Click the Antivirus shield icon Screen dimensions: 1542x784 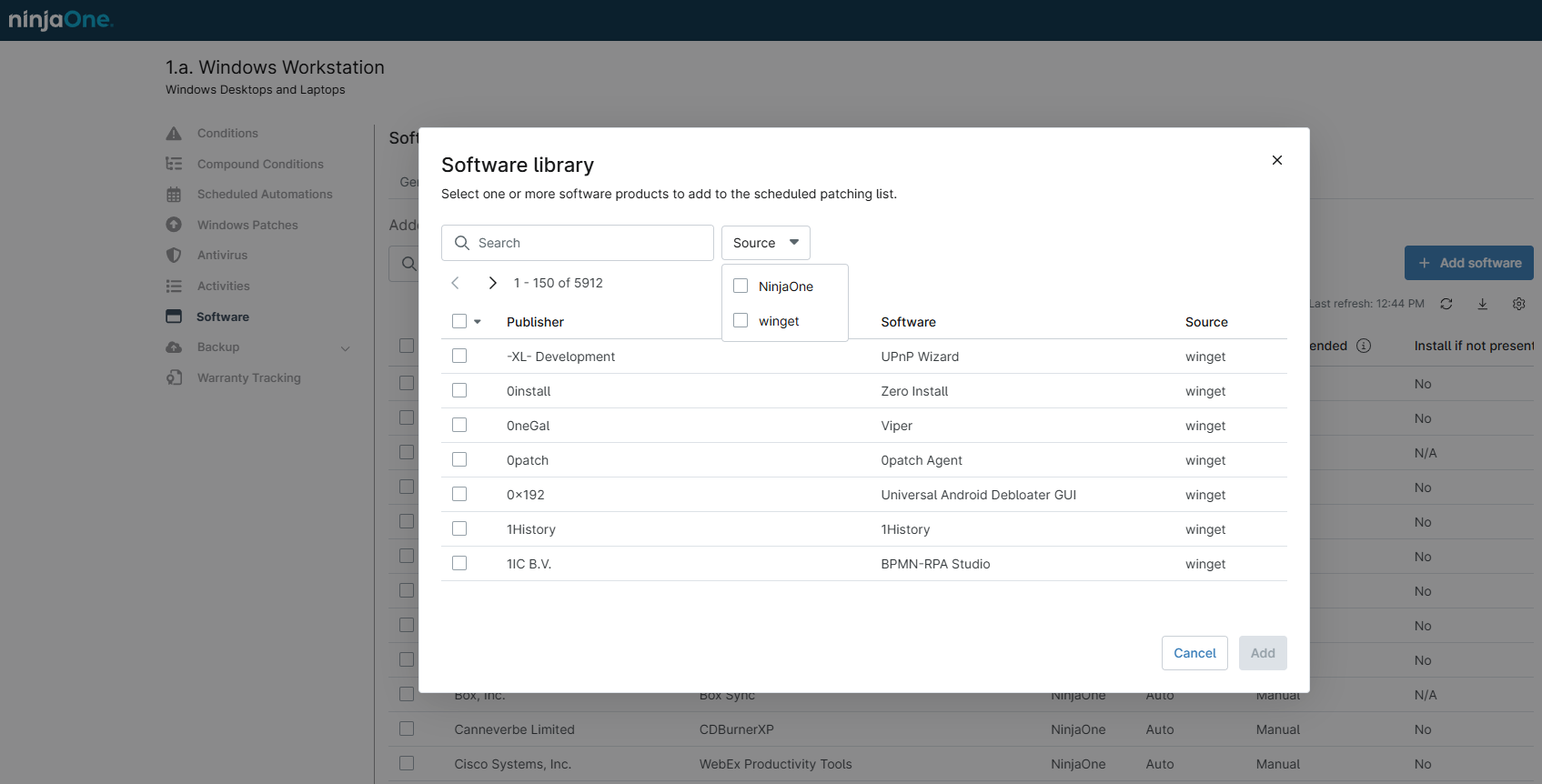click(174, 256)
